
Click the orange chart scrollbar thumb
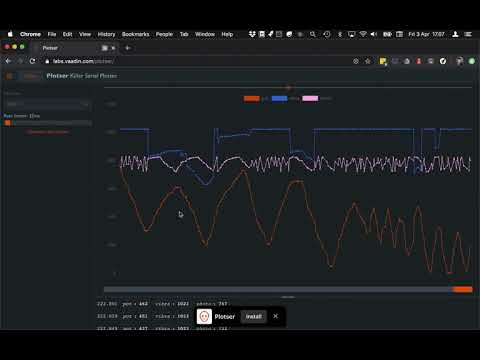(462, 289)
